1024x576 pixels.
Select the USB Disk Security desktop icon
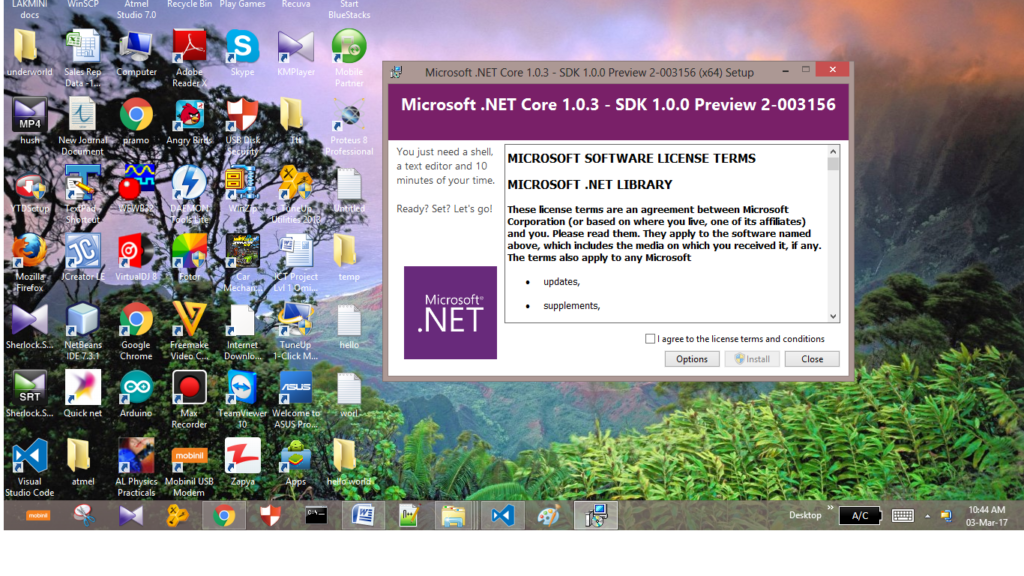(242, 127)
